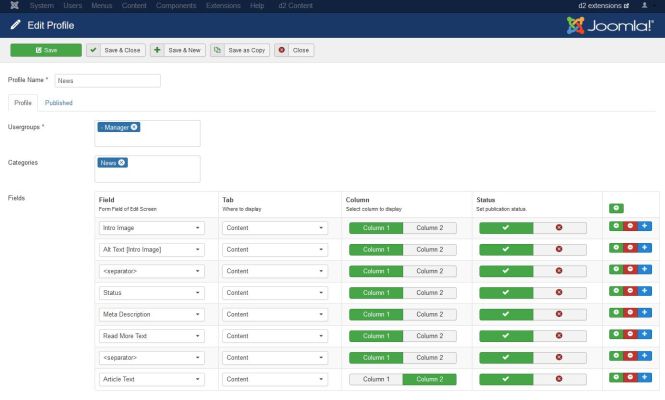Click the Save as Copy icon
Viewport: 665px width, 400px height.
pos(217,50)
